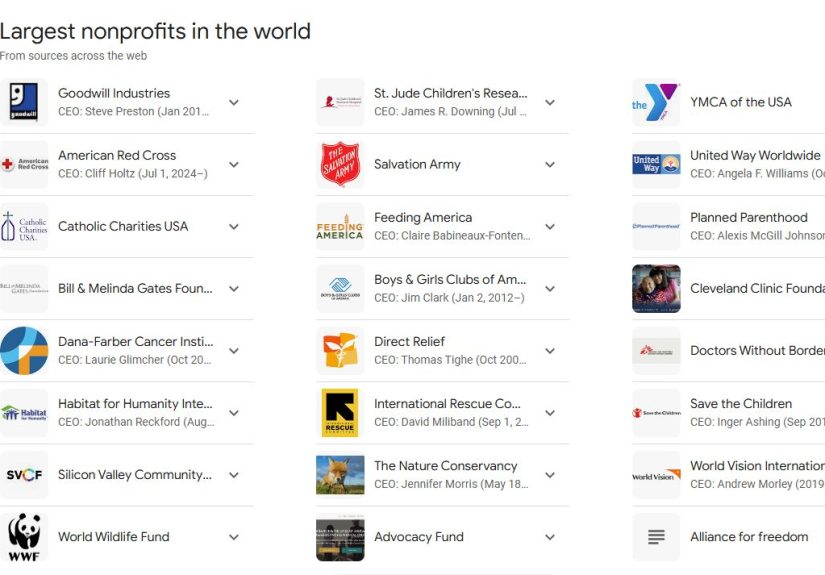This screenshot has width=825, height=575.
Task: Open the Save the Children result
Action: (741, 404)
